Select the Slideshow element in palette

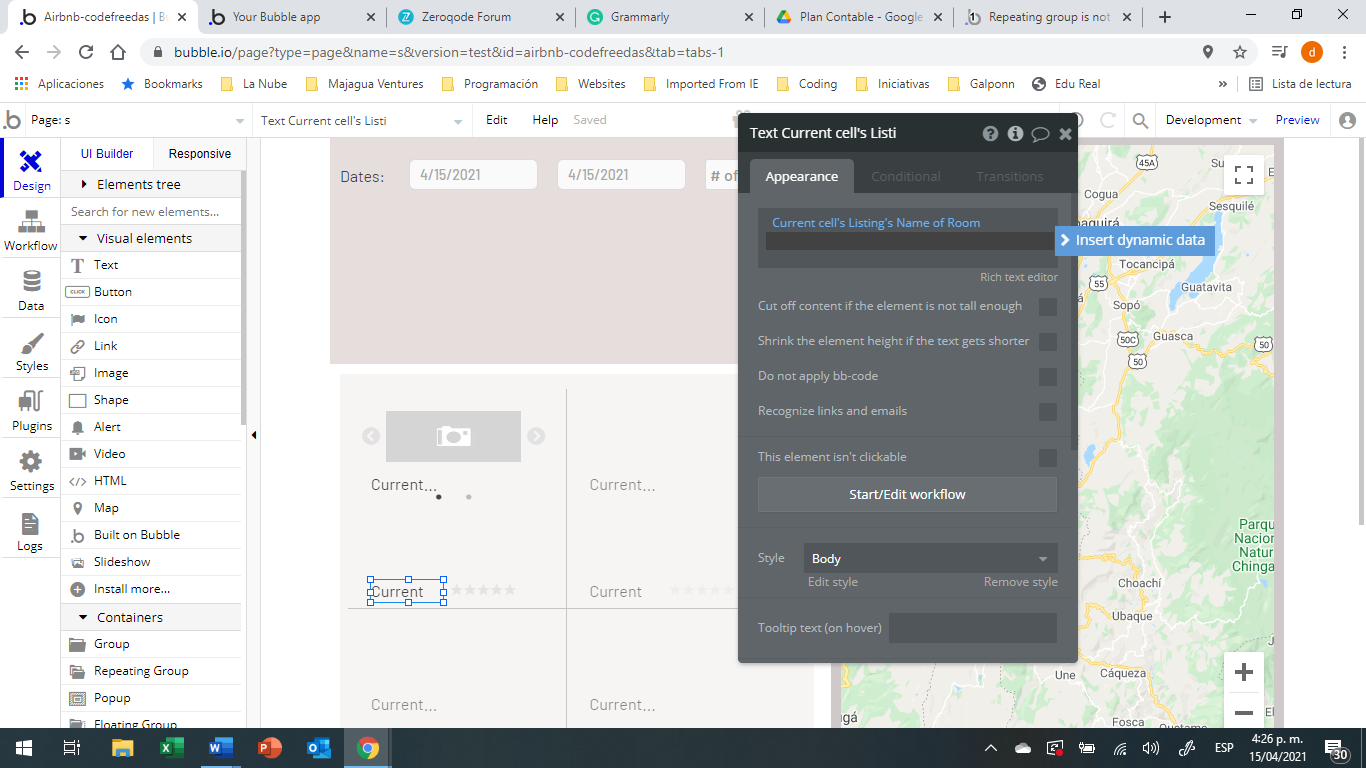152,562
